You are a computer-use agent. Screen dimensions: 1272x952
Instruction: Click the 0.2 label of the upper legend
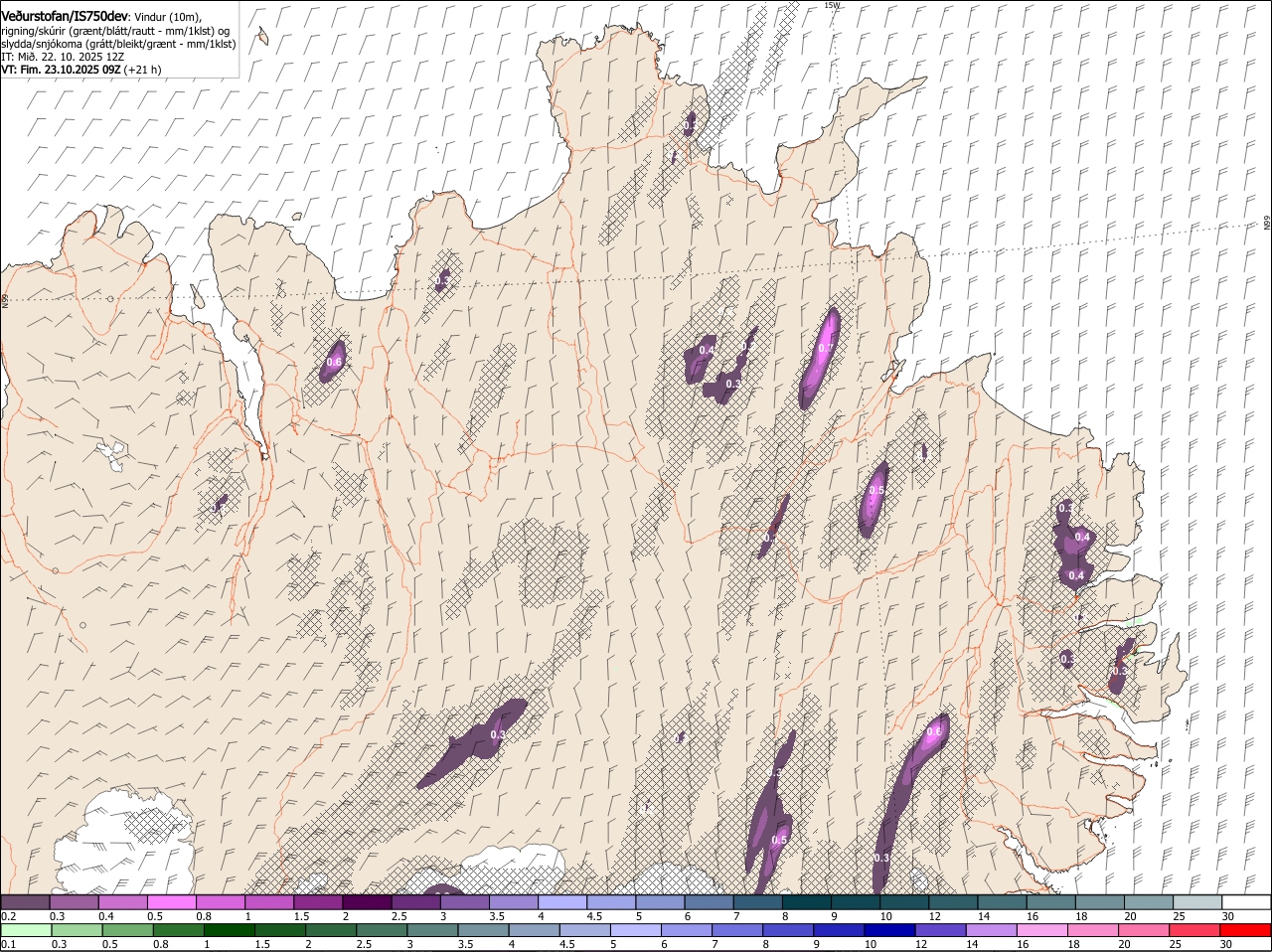(8, 915)
